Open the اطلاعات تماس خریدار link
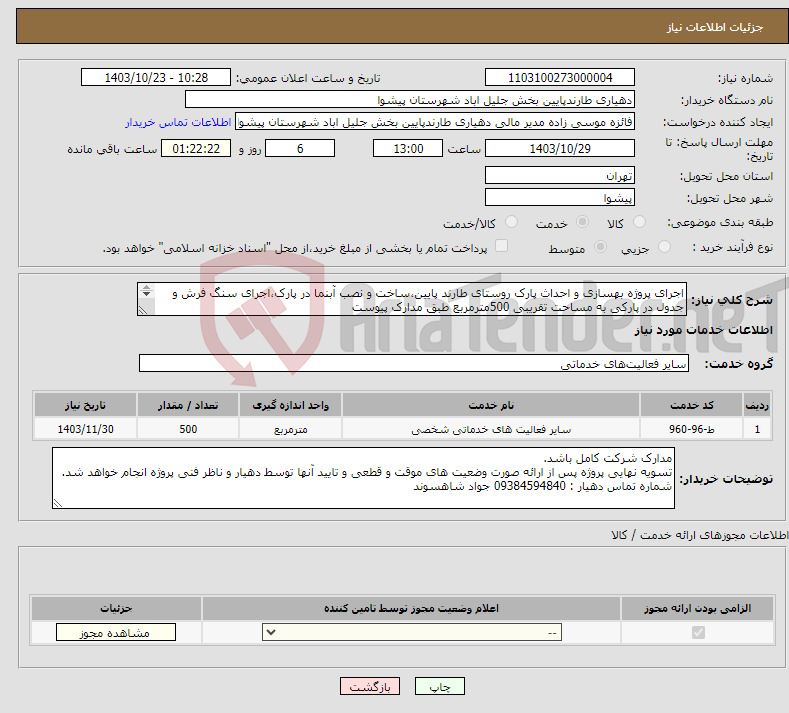 [178, 122]
